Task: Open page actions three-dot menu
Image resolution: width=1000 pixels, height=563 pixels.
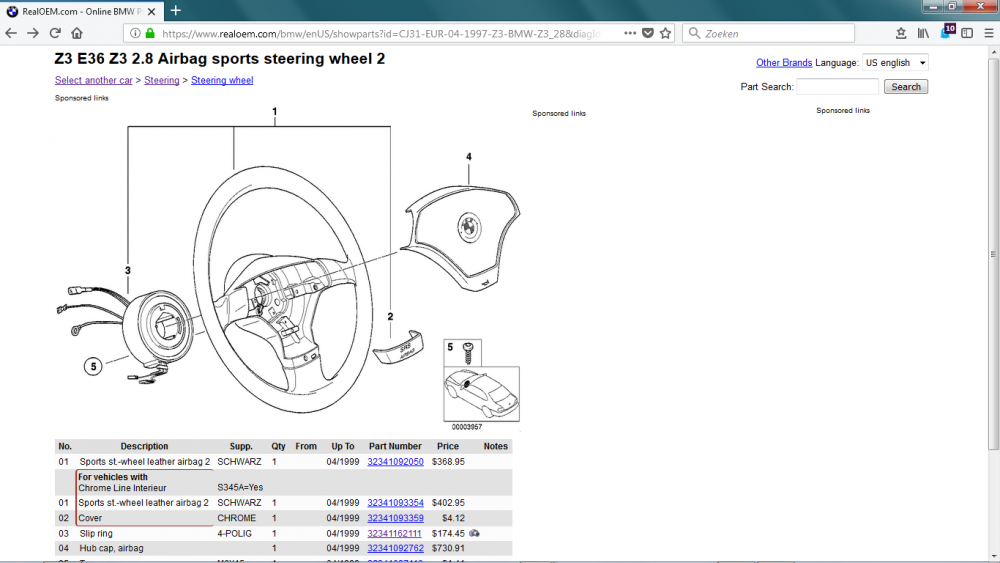Action: (x=629, y=33)
